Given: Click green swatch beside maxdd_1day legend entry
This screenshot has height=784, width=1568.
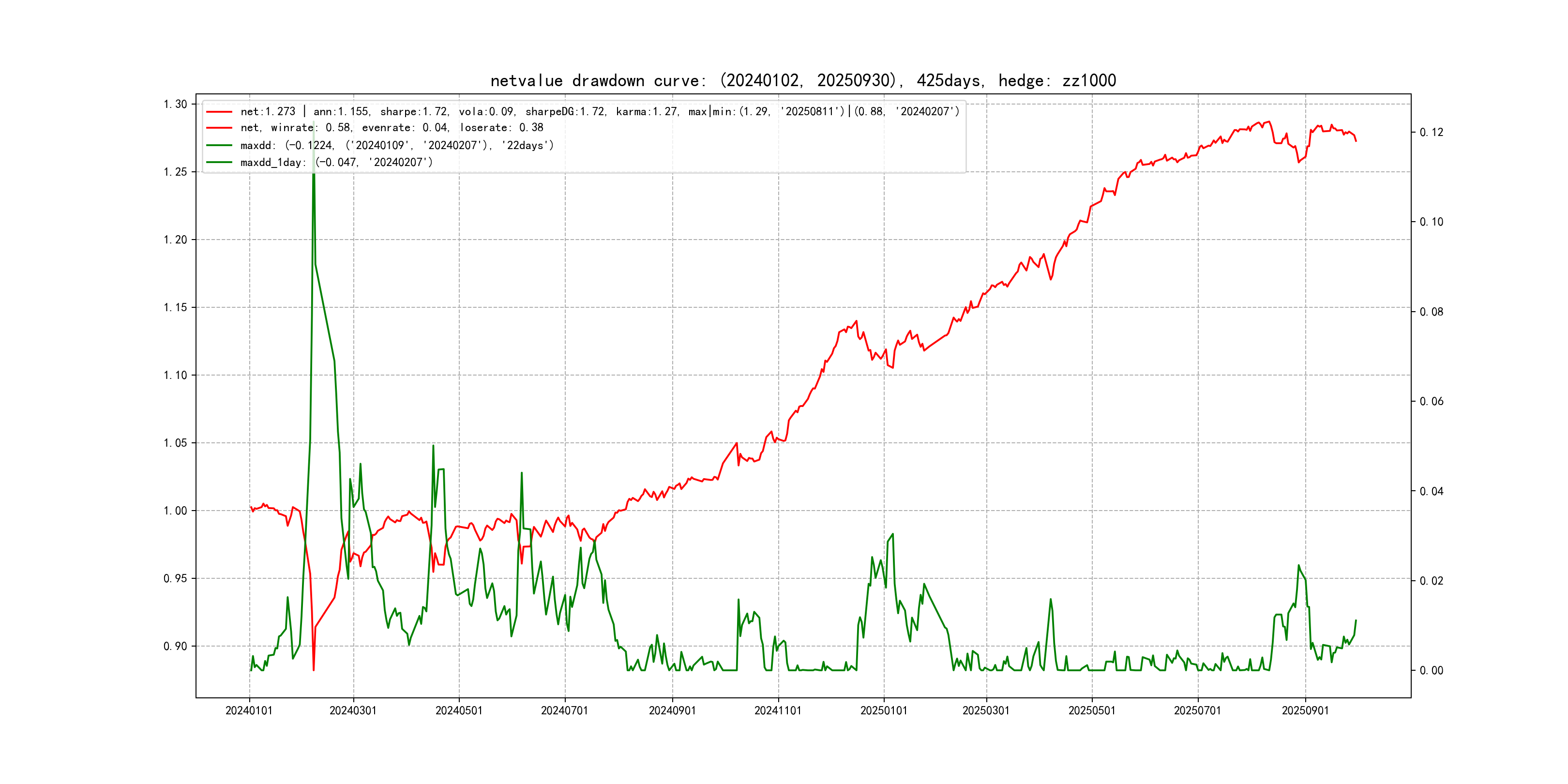Looking at the screenshot, I should tap(219, 163).
